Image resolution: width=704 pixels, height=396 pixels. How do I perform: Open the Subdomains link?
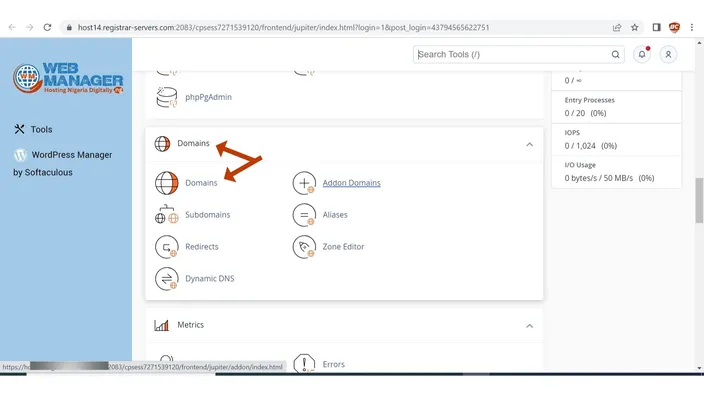click(207, 215)
